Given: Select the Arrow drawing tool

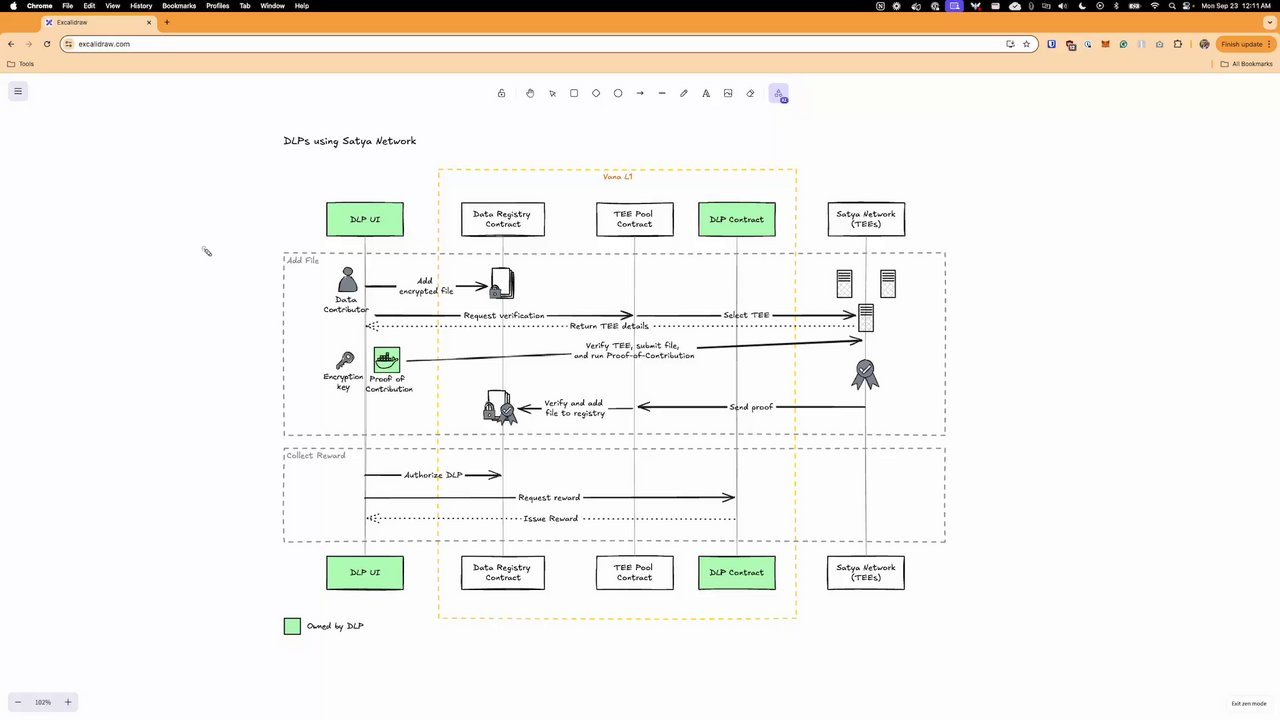Looking at the screenshot, I should (640, 93).
